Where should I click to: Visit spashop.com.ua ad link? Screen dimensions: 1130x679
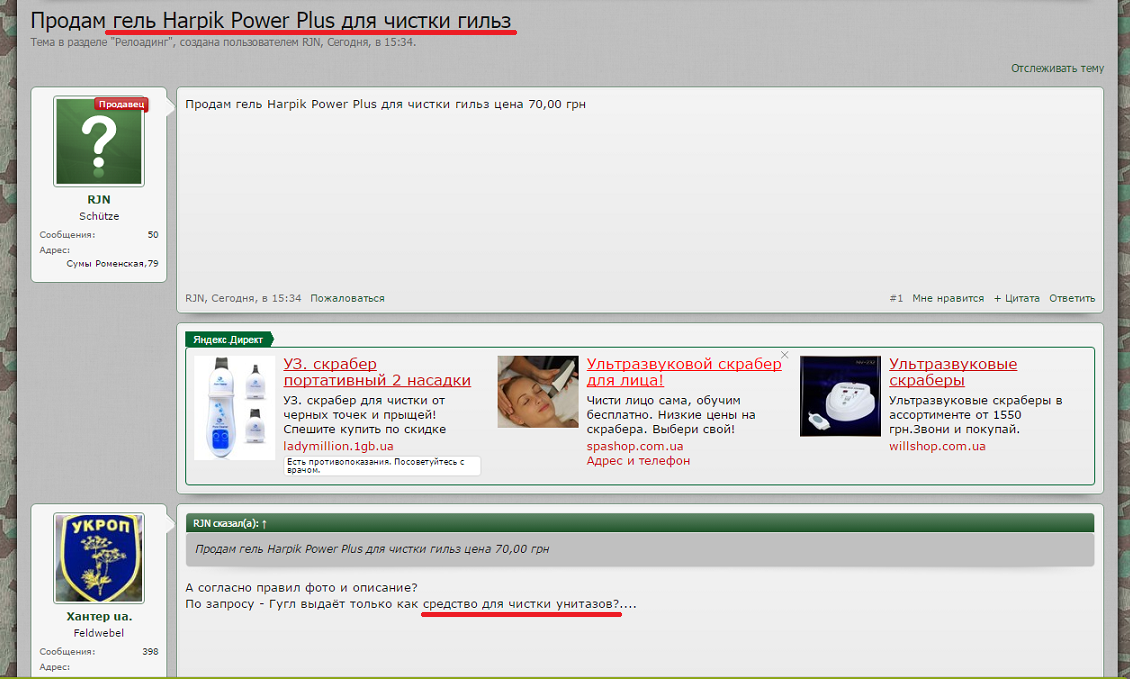635,446
